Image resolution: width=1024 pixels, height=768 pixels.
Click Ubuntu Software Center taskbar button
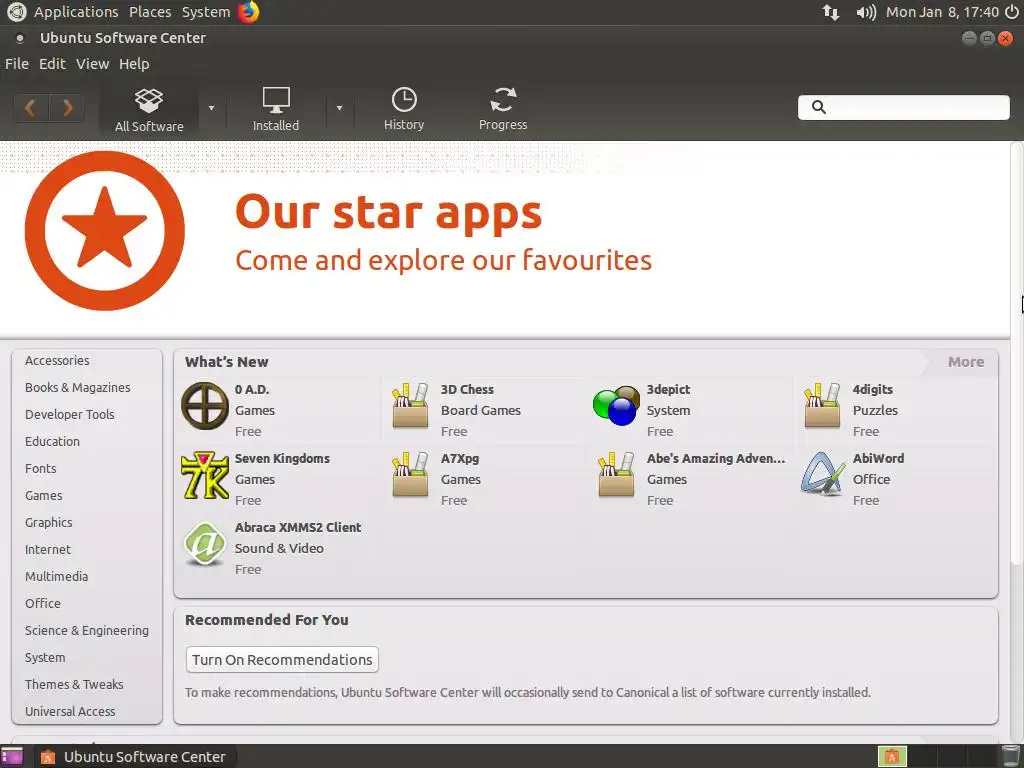134,757
